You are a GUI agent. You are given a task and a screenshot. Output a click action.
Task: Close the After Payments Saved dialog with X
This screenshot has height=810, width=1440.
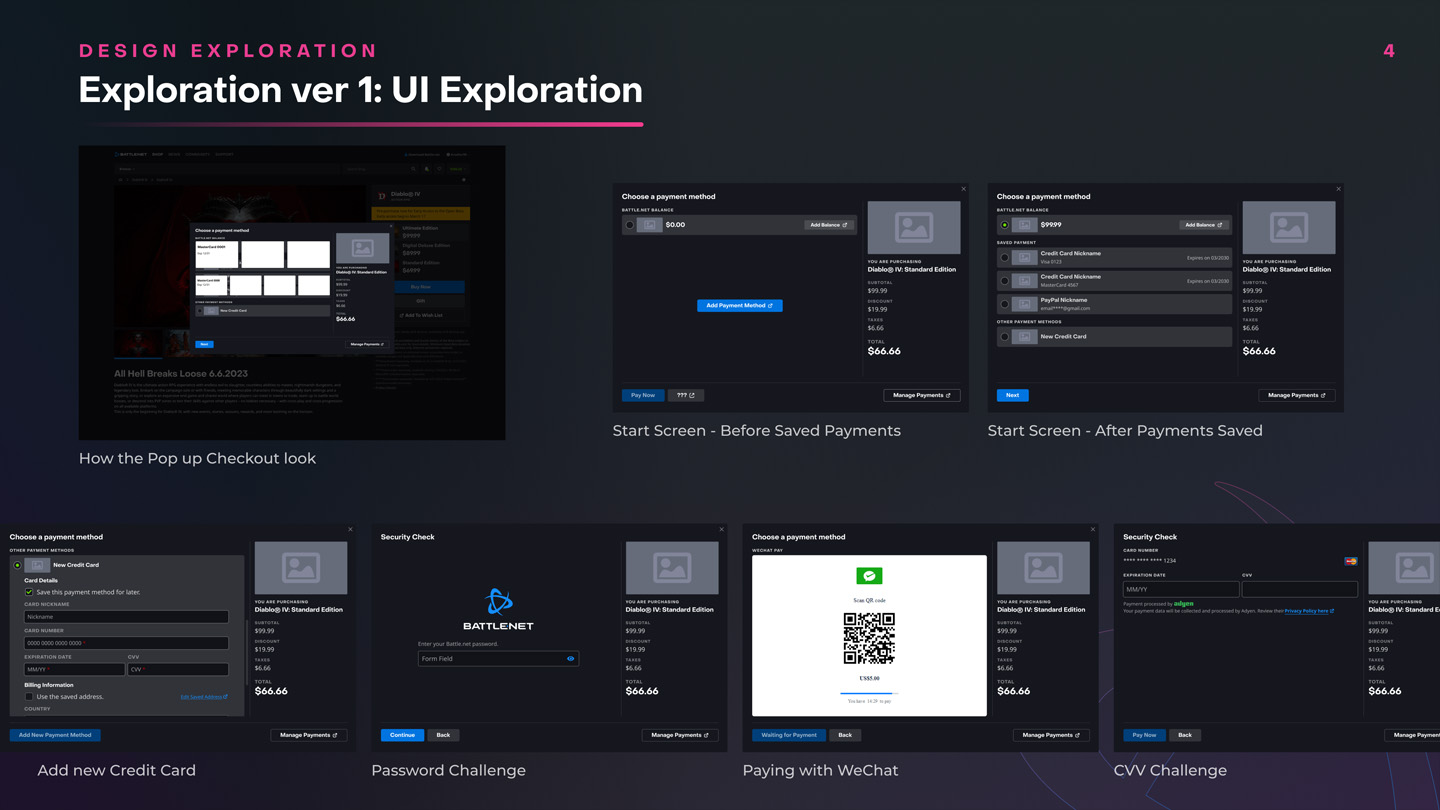[1339, 189]
